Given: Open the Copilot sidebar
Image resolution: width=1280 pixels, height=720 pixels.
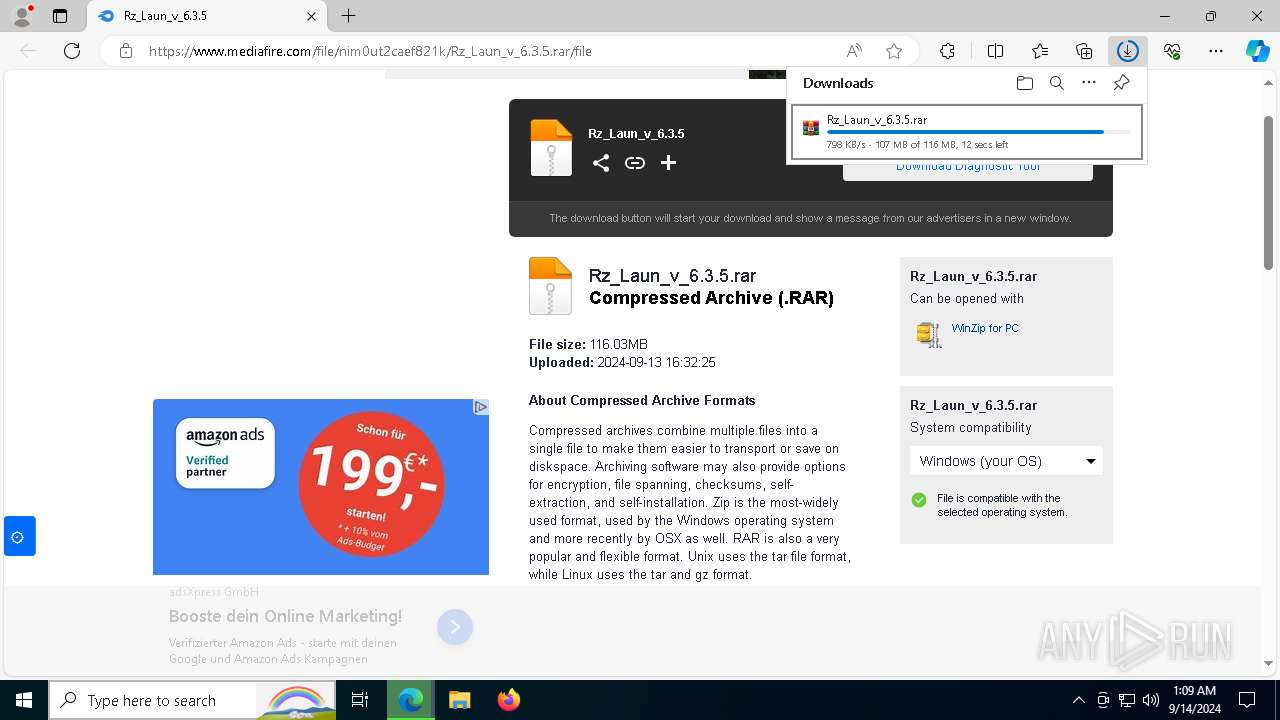Looking at the screenshot, I should coord(1257,51).
